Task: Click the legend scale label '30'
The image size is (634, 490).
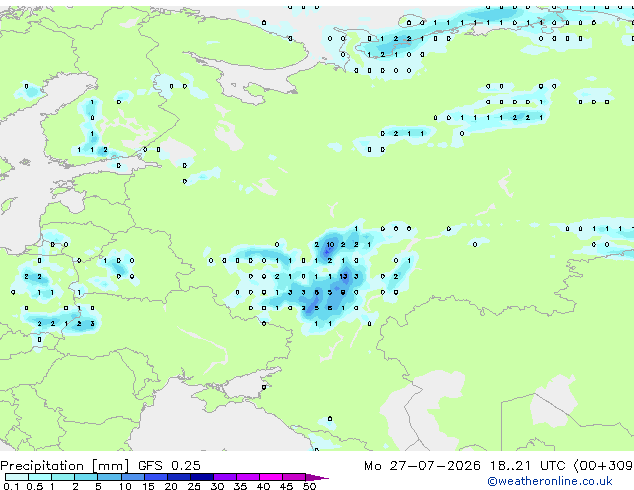Action: coord(217,486)
